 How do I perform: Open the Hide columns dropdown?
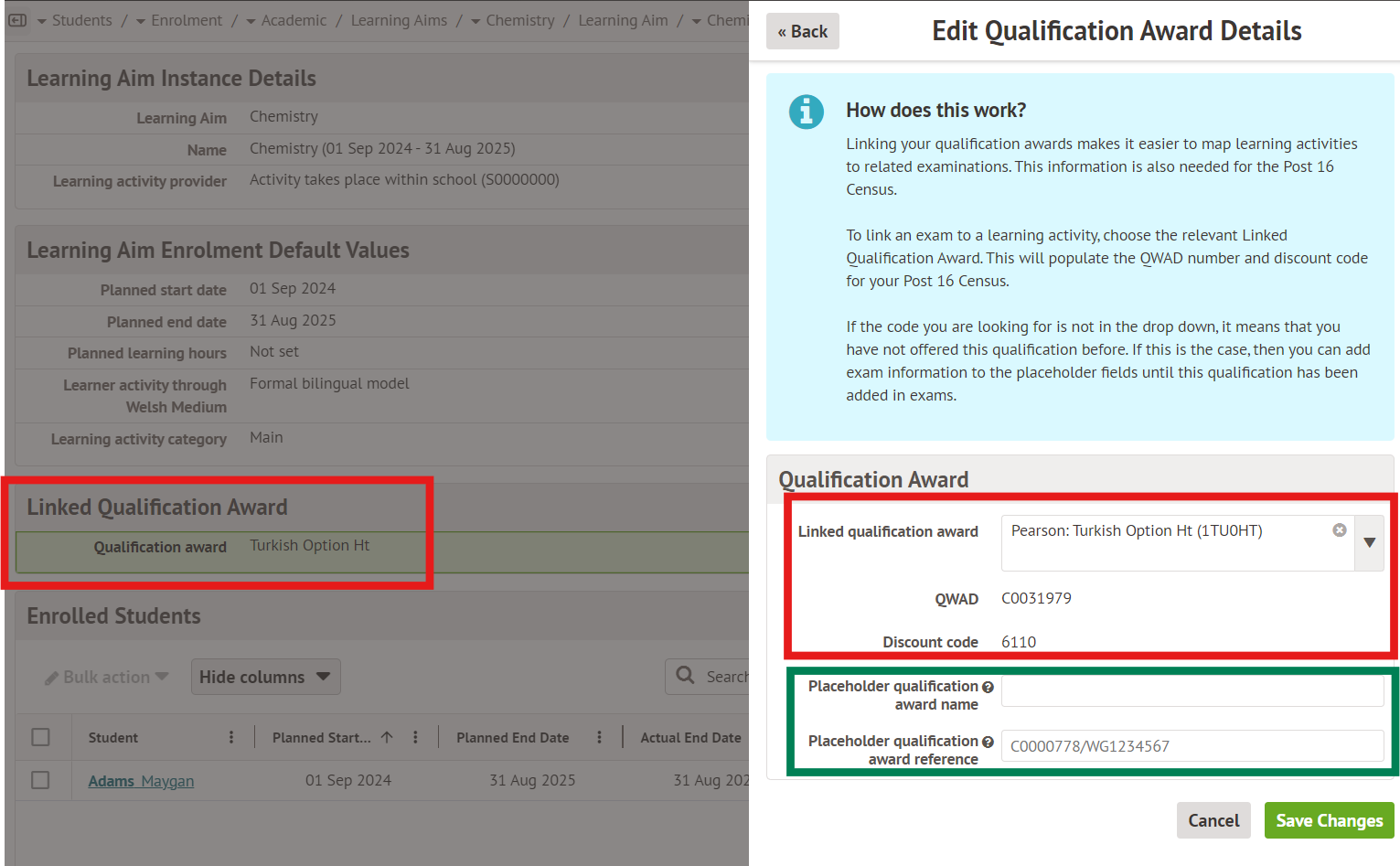coord(265,677)
